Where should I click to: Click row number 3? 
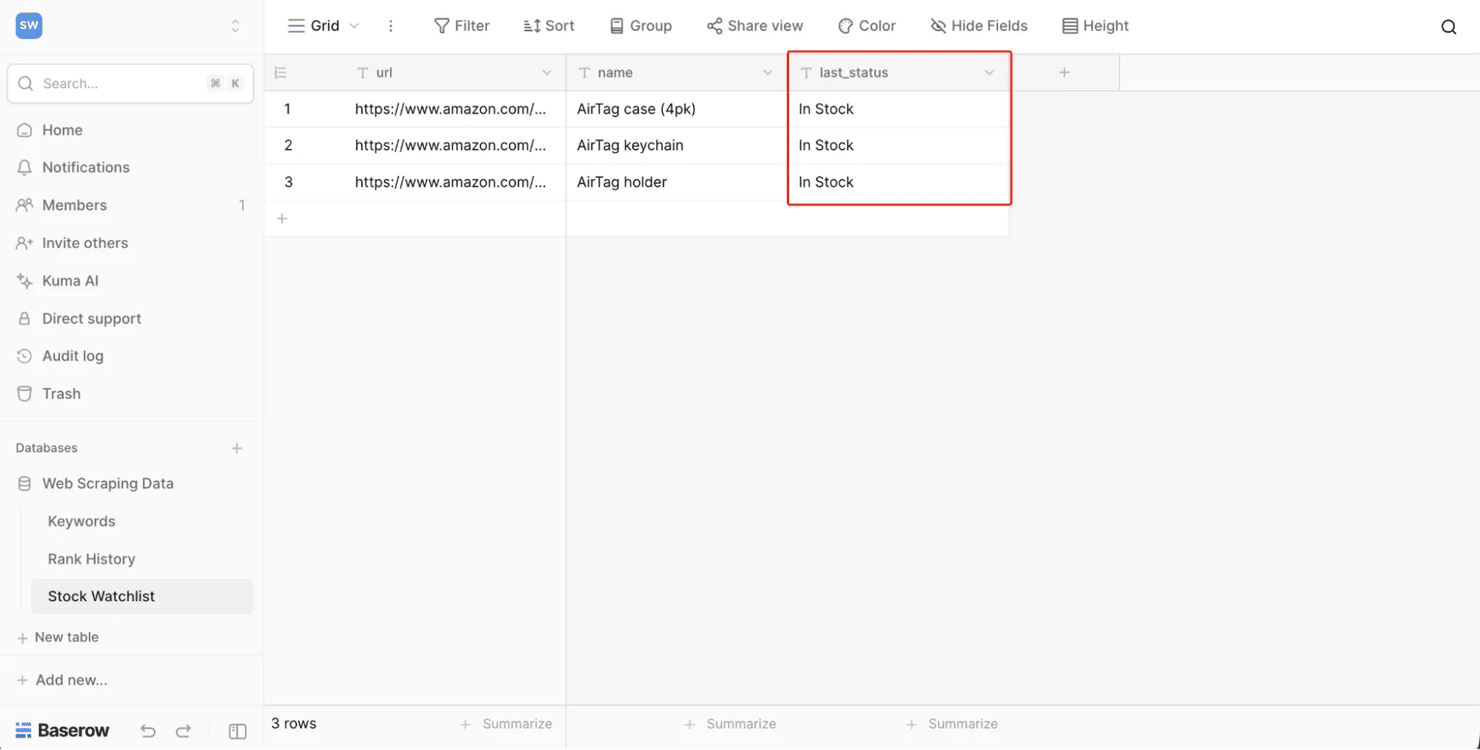[288, 182]
